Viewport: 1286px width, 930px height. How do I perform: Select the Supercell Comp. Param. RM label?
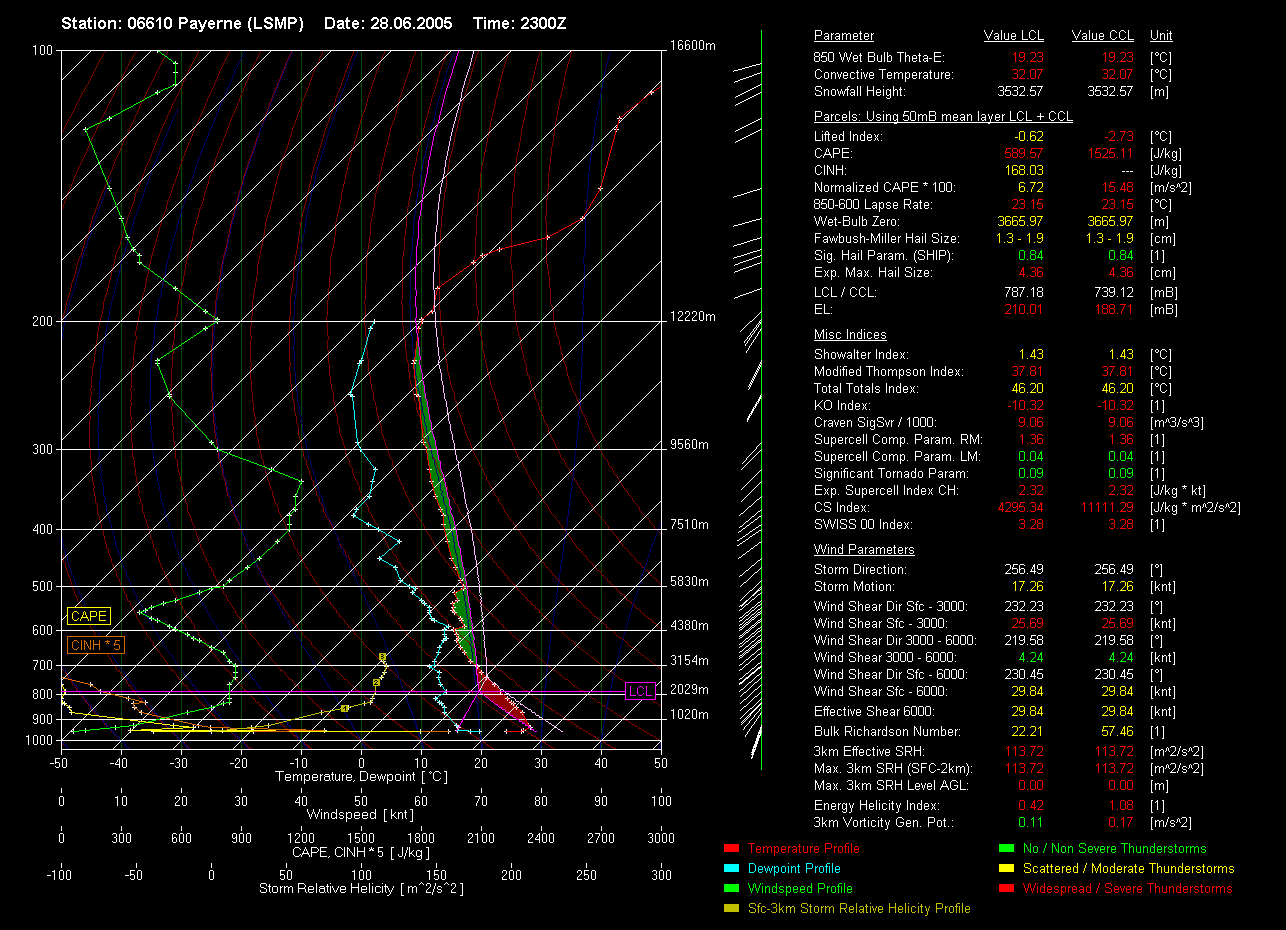[x=899, y=440]
